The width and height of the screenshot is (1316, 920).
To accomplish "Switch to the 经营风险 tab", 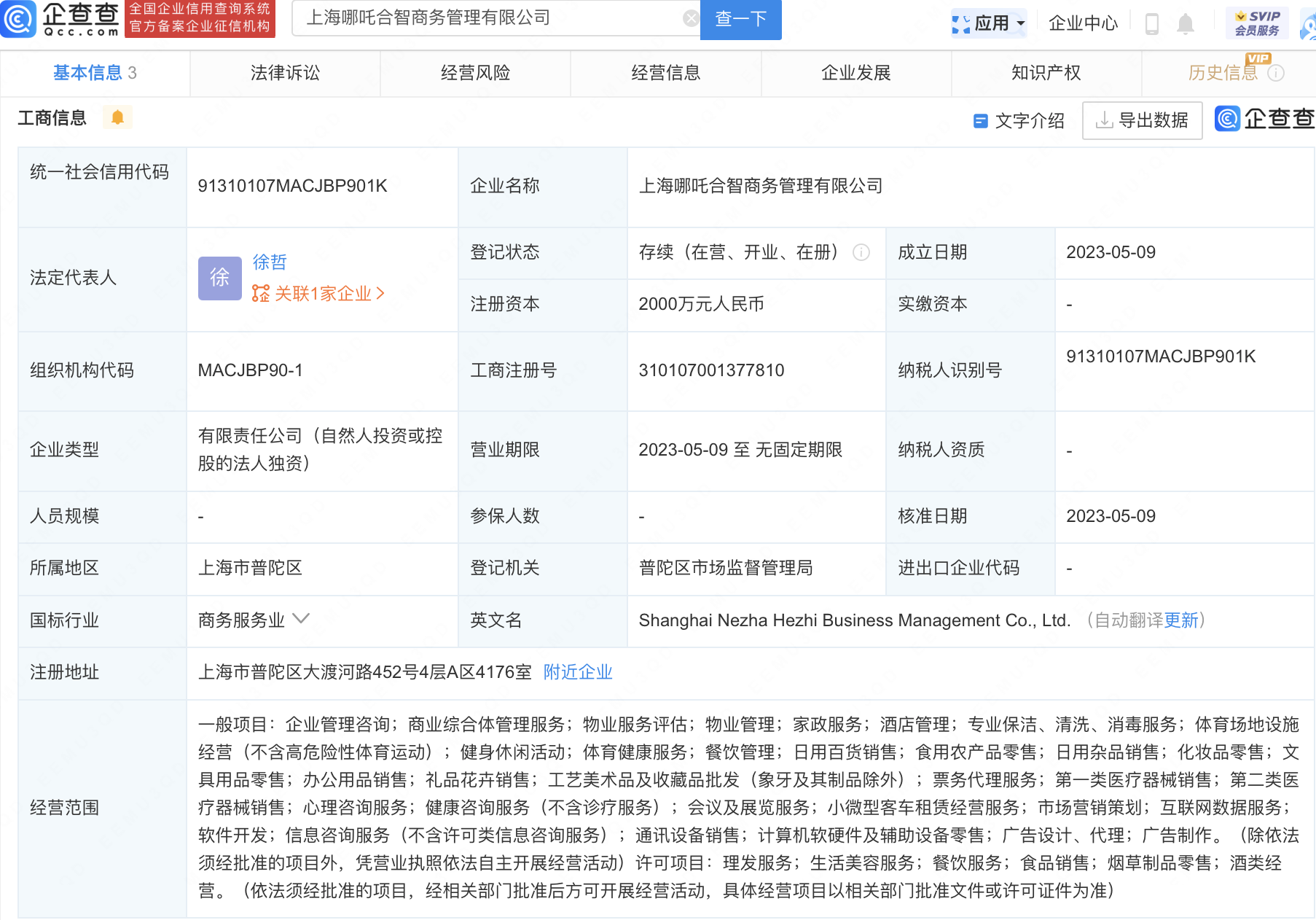I will (475, 73).
